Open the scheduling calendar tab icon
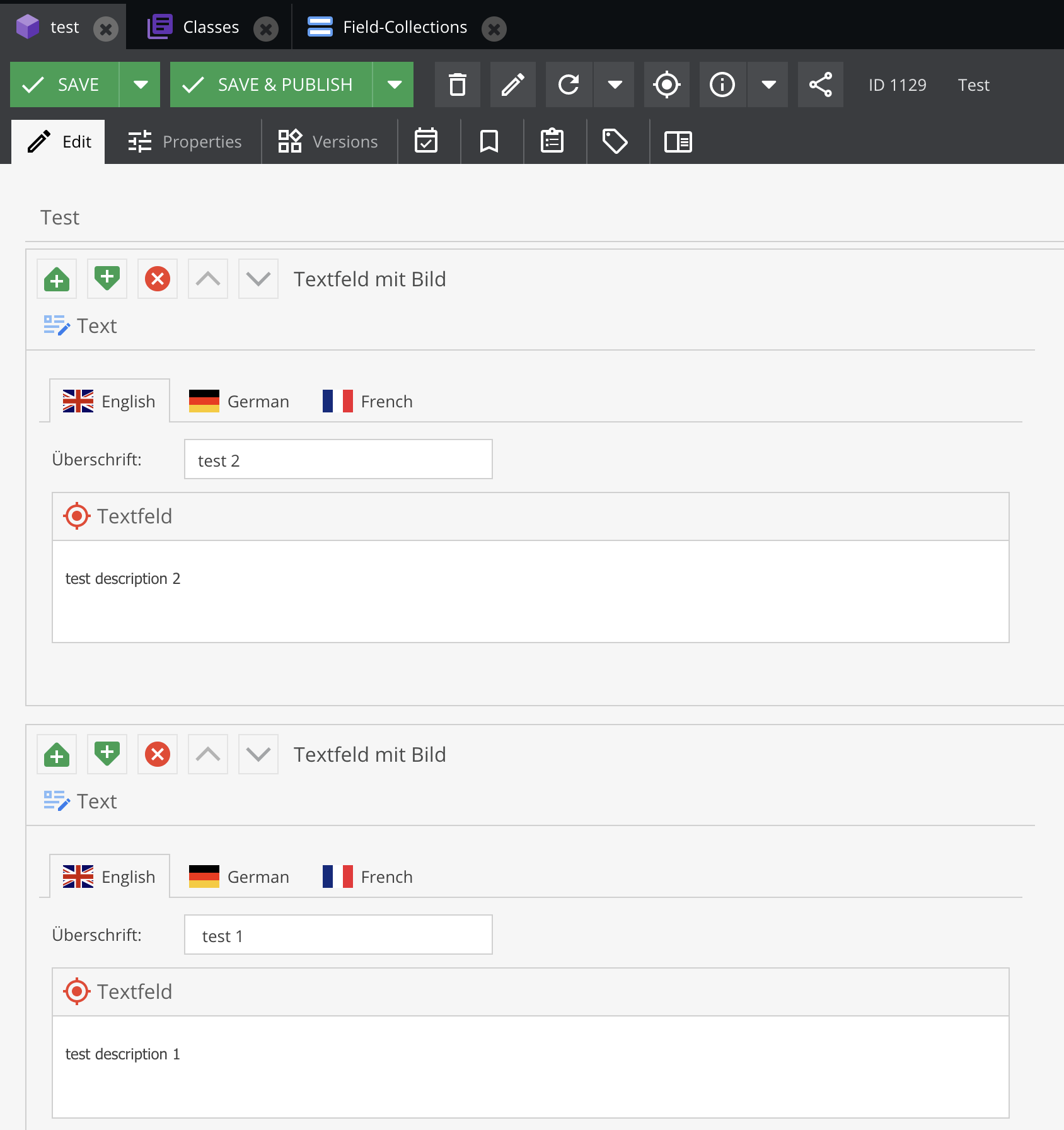 pyautogui.click(x=426, y=141)
